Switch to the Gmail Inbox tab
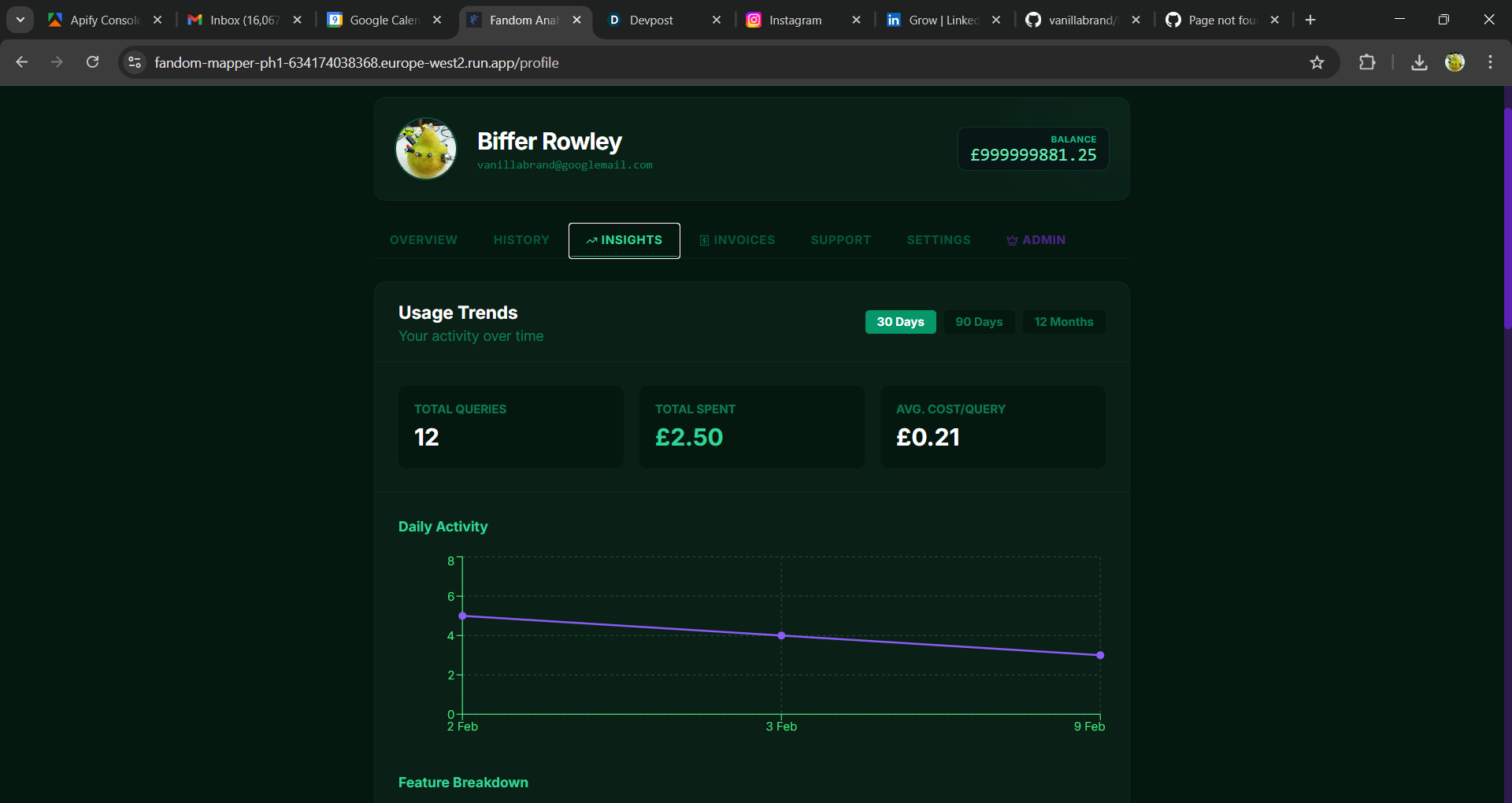This screenshot has width=1512, height=803. [234, 20]
